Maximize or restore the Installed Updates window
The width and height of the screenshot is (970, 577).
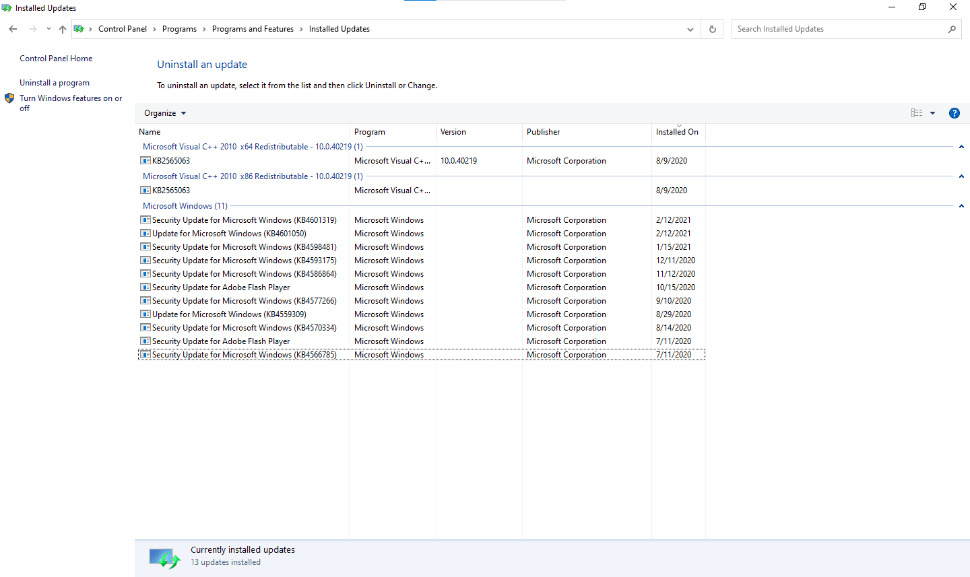click(x=922, y=7)
